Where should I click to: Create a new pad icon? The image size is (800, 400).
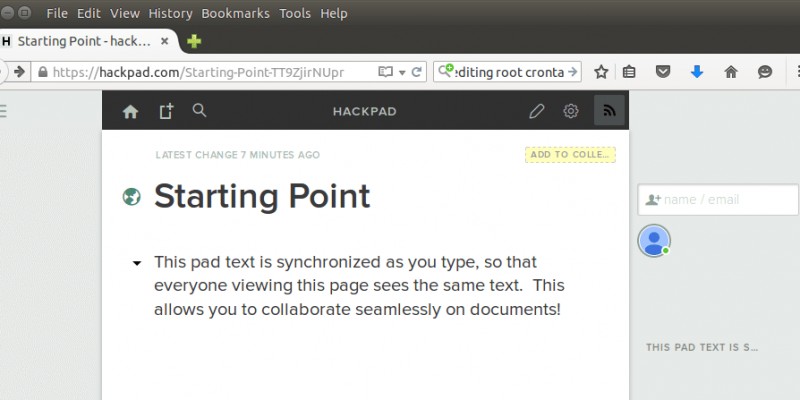pos(166,111)
